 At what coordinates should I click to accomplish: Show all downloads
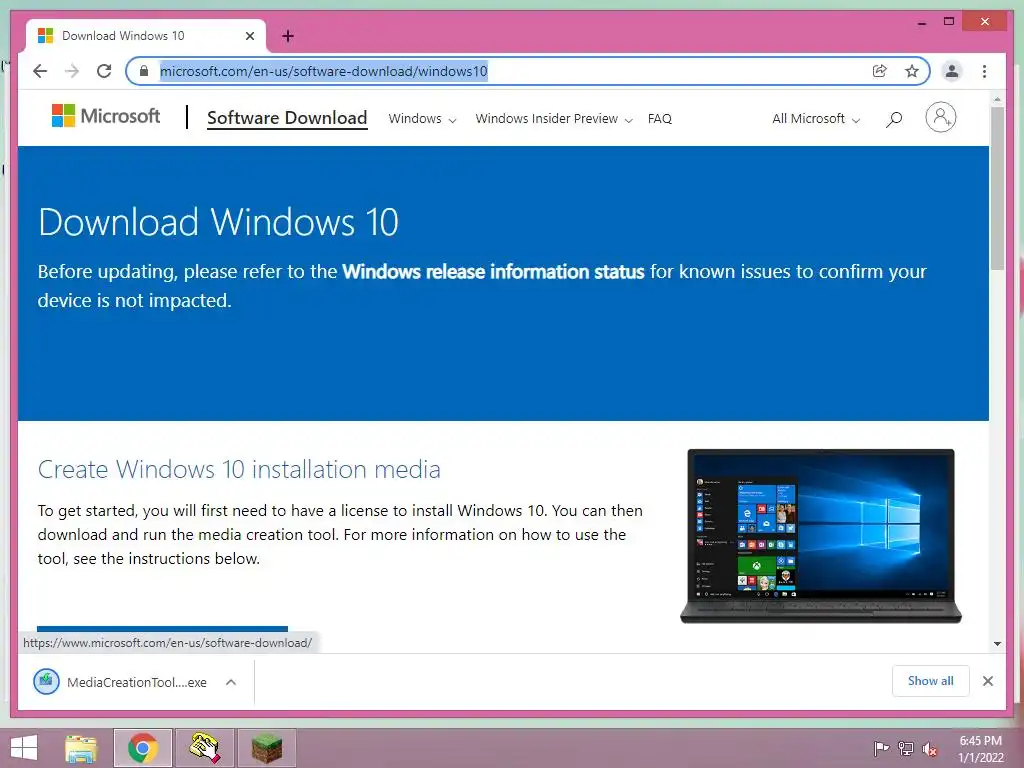[931, 681]
